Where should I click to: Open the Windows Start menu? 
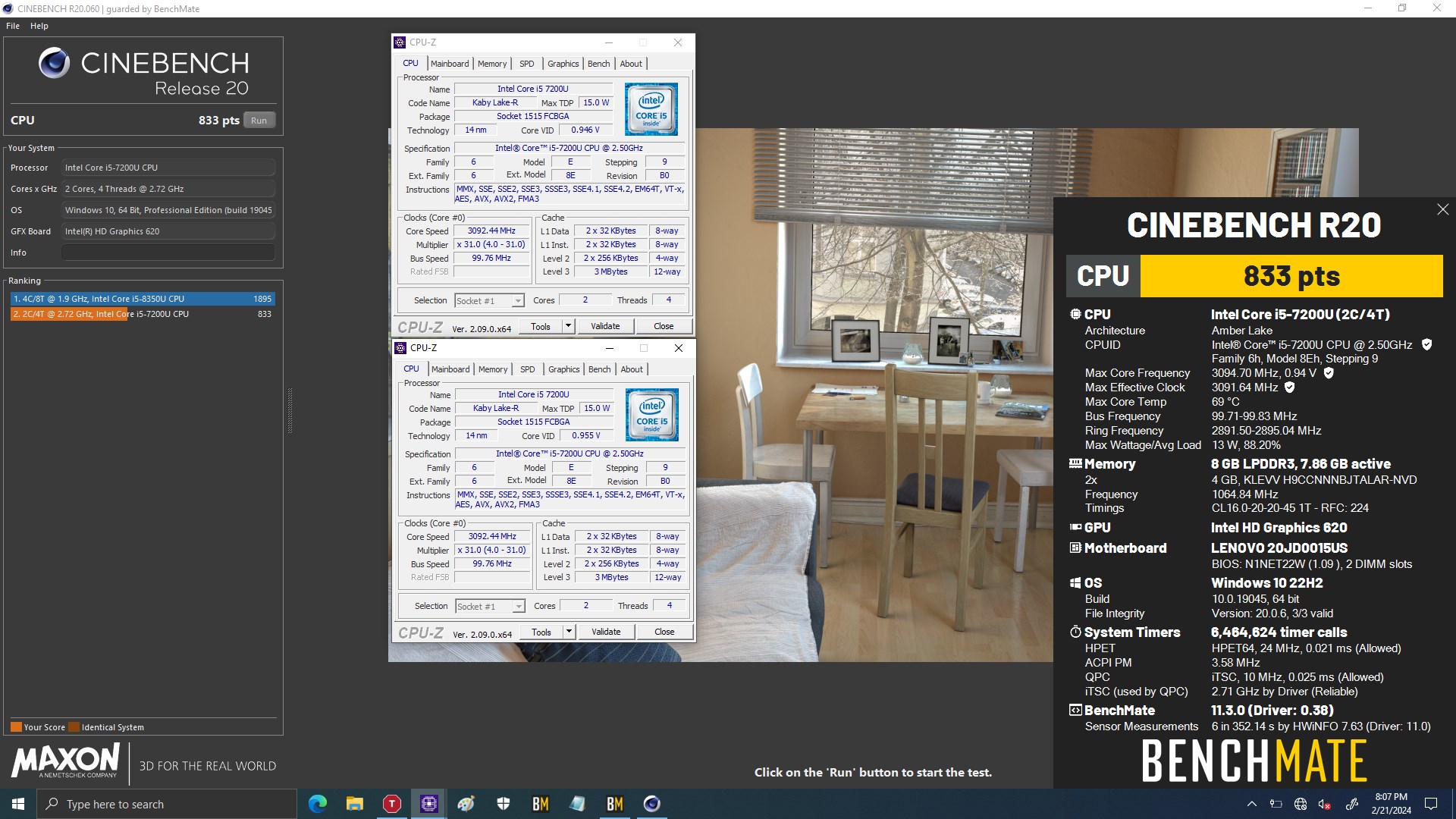pos(18,804)
